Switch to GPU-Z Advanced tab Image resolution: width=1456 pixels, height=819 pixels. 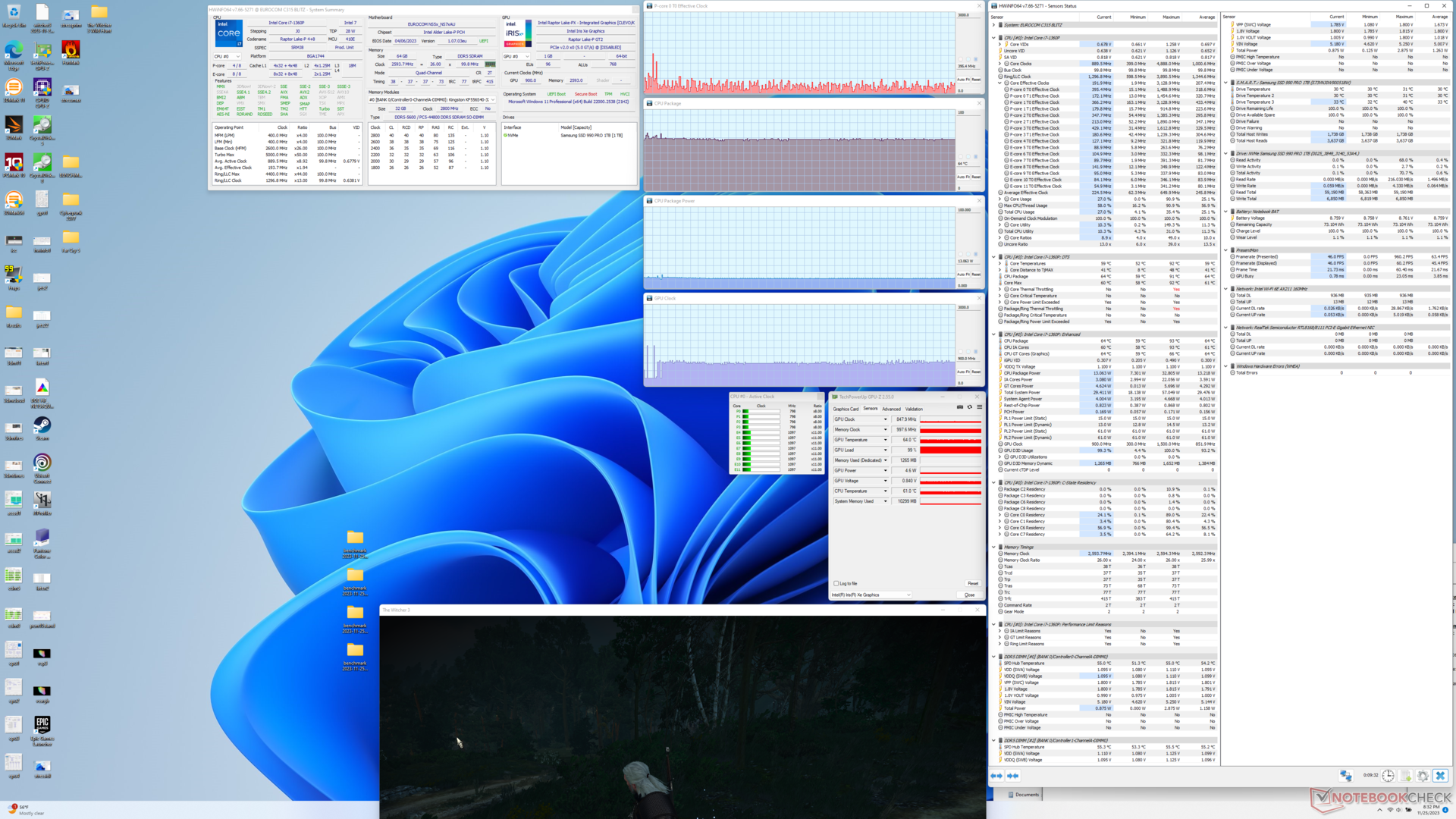(891, 409)
